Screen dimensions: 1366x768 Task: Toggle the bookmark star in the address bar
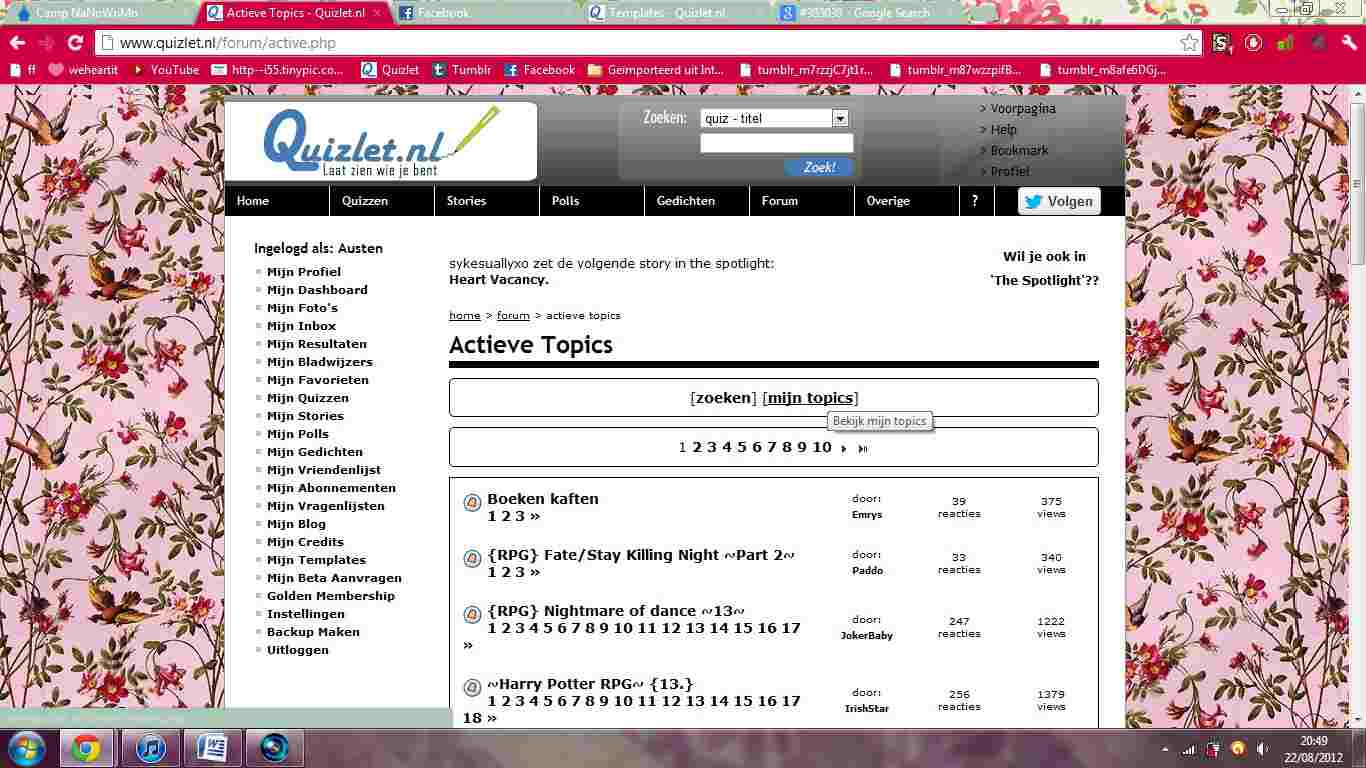[x=1188, y=43]
